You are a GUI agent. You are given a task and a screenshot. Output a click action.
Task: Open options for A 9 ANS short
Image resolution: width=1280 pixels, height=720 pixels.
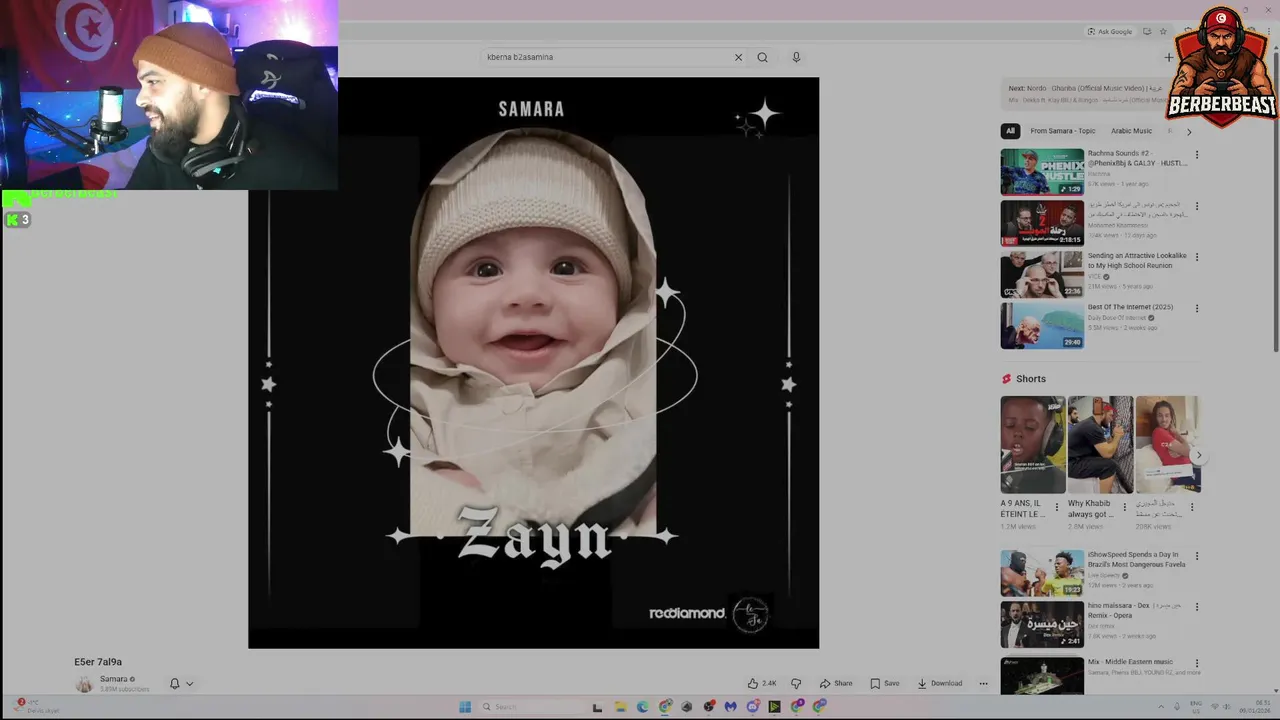coord(1057,507)
